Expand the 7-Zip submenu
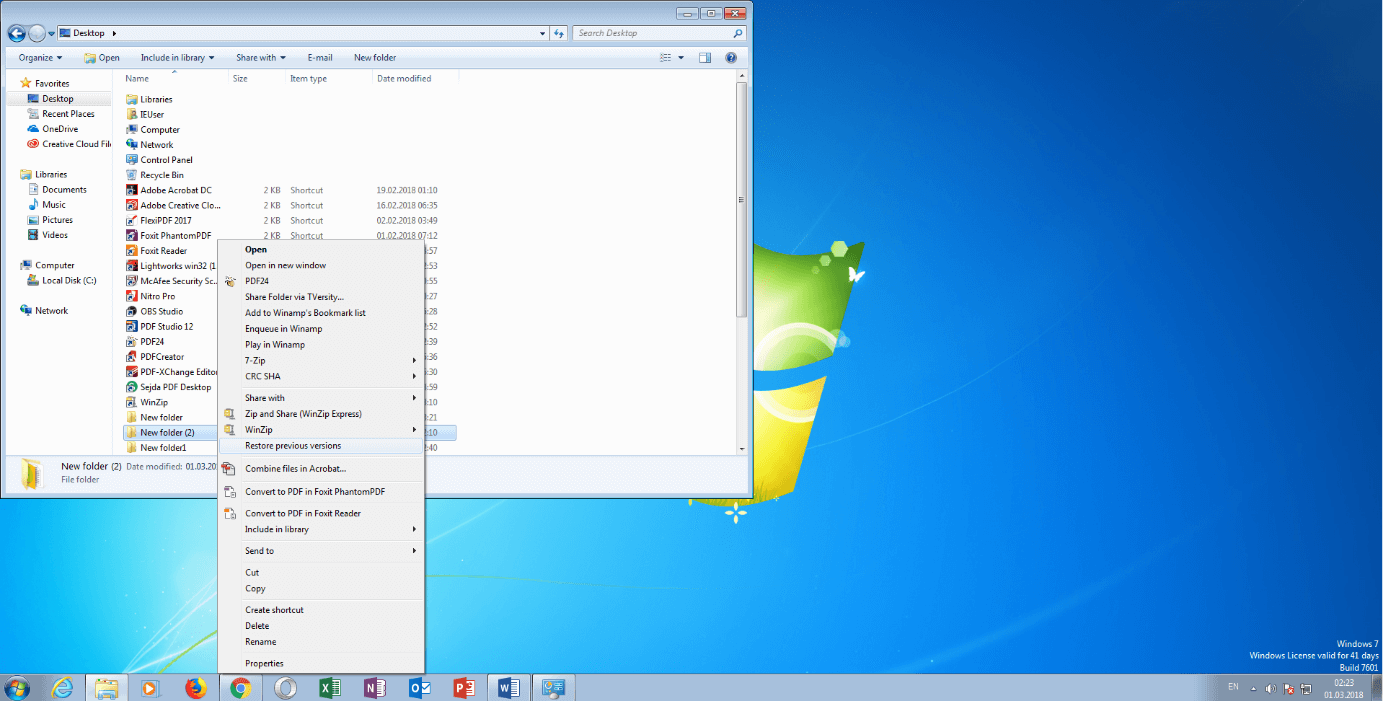 [321, 360]
